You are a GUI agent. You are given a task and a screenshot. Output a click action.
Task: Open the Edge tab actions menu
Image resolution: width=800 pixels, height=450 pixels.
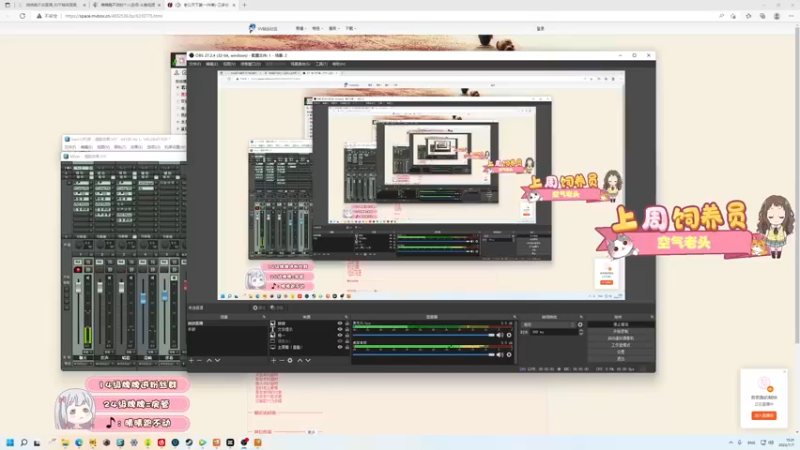pyautogui.click(x=7, y=5)
